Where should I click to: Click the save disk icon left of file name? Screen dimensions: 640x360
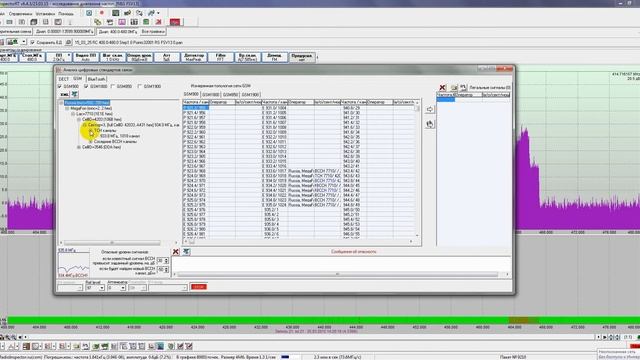click(x=69, y=42)
